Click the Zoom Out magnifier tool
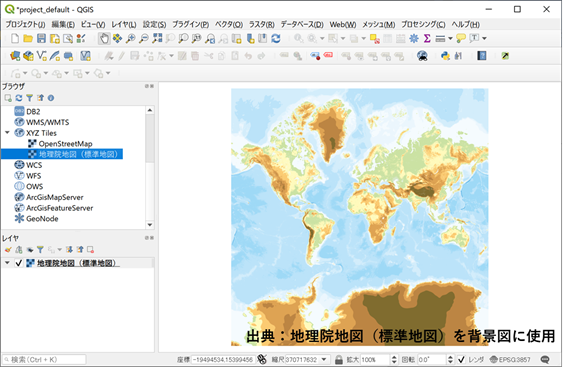565x367 pixels. click(144, 38)
